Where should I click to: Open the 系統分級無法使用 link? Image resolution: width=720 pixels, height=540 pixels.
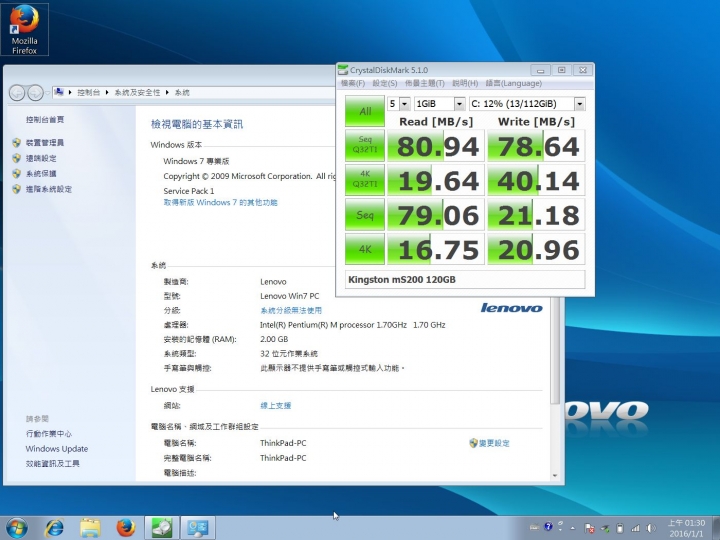(x=291, y=310)
